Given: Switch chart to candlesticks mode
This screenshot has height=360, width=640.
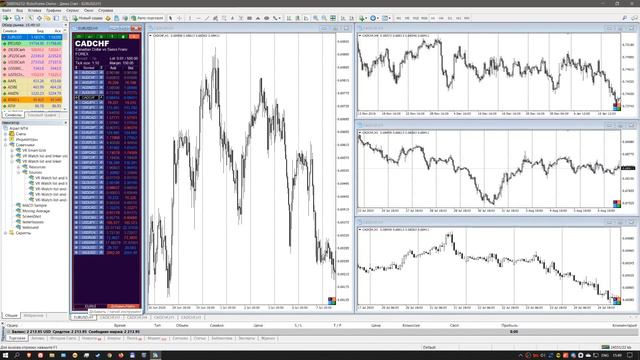Looking at the screenshot, I should [298, 18].
